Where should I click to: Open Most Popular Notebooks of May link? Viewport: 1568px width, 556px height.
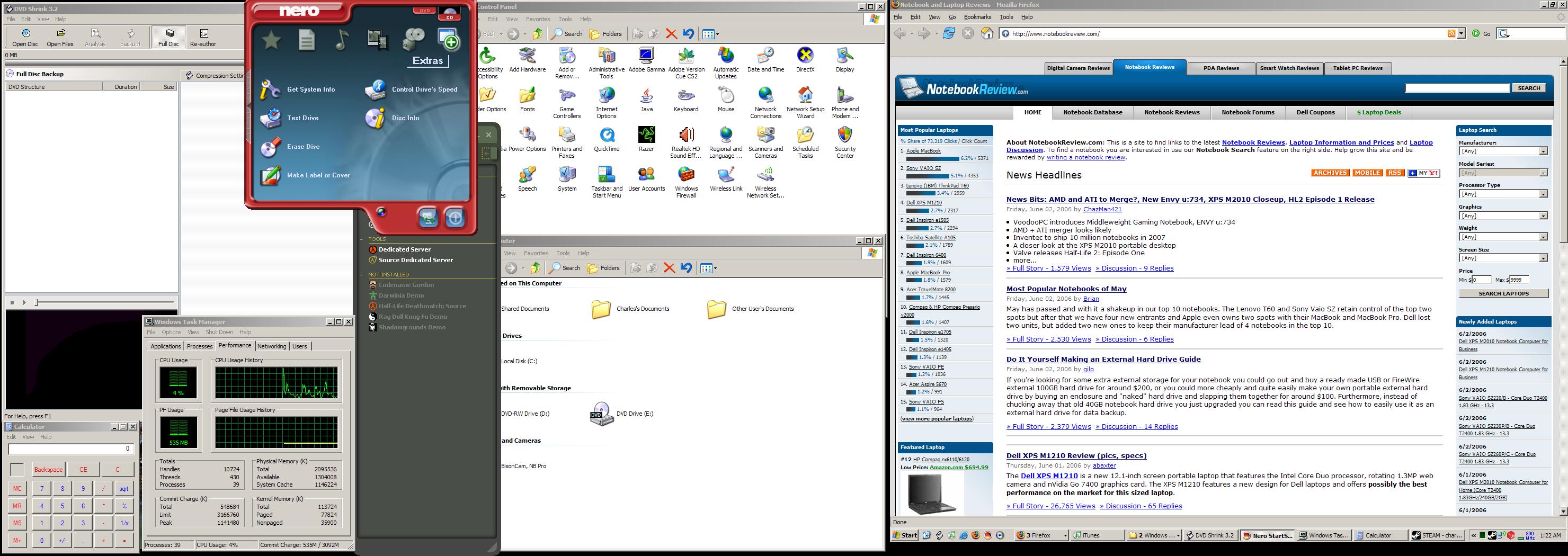click(x=1066, y=289)
